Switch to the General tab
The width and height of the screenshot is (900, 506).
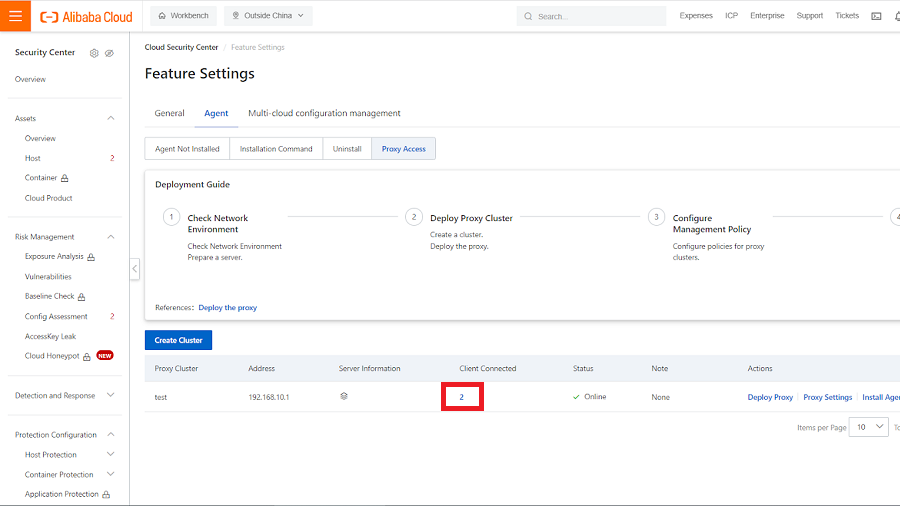[169, 113]
